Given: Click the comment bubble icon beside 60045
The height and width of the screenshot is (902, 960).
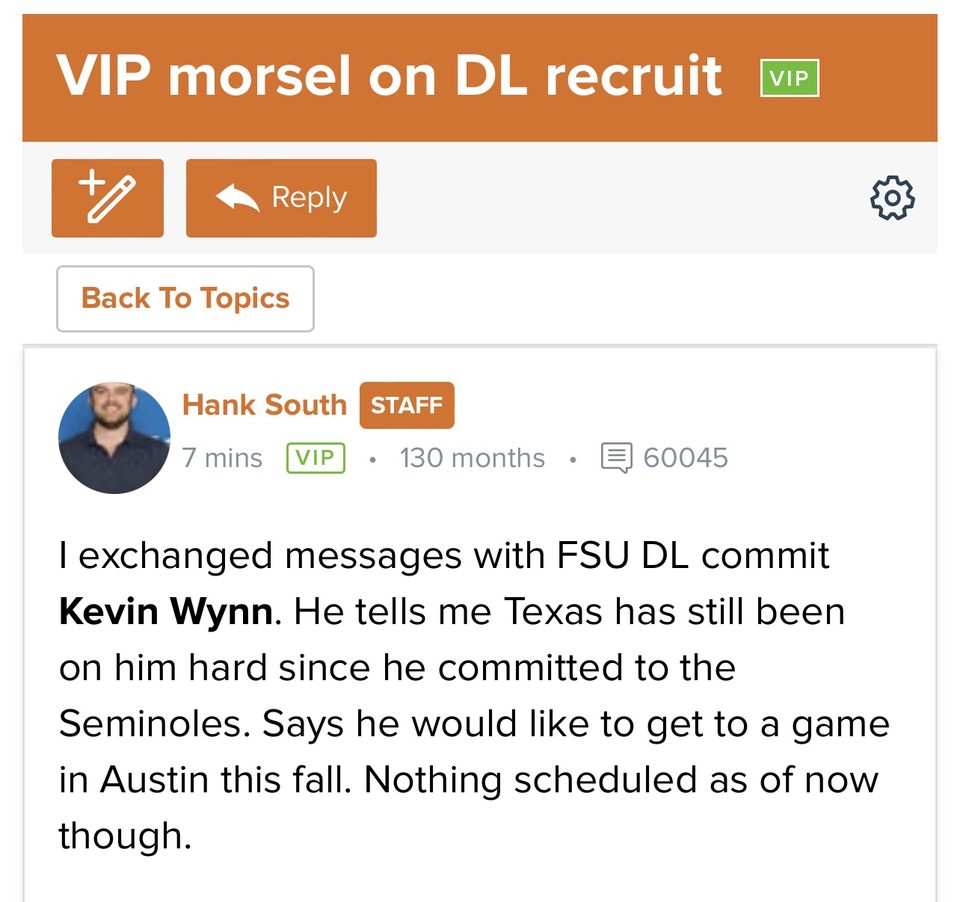Looking at the screenshot, I should pyautogui.click(x=617, y=458).
